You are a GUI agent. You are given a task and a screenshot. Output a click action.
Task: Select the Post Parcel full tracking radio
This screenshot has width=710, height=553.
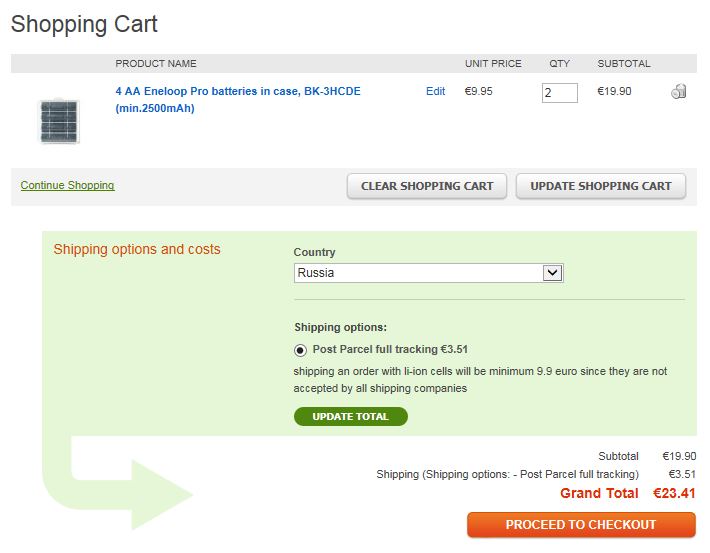point(300,350)
